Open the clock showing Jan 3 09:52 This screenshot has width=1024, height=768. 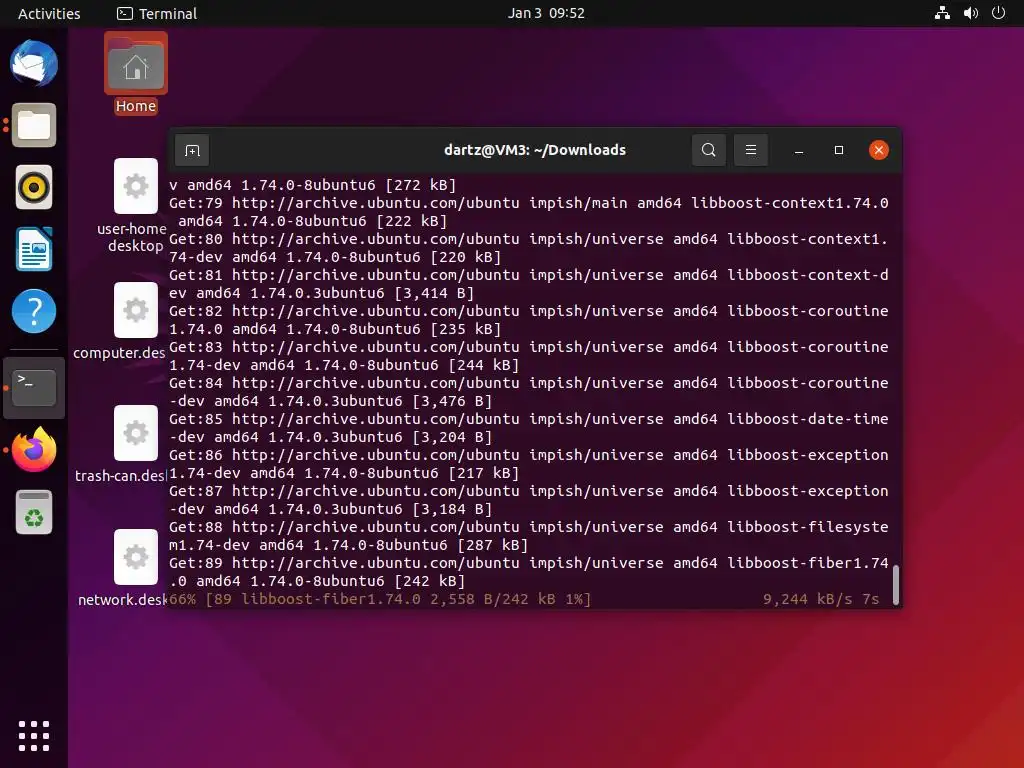pos(547,13)
